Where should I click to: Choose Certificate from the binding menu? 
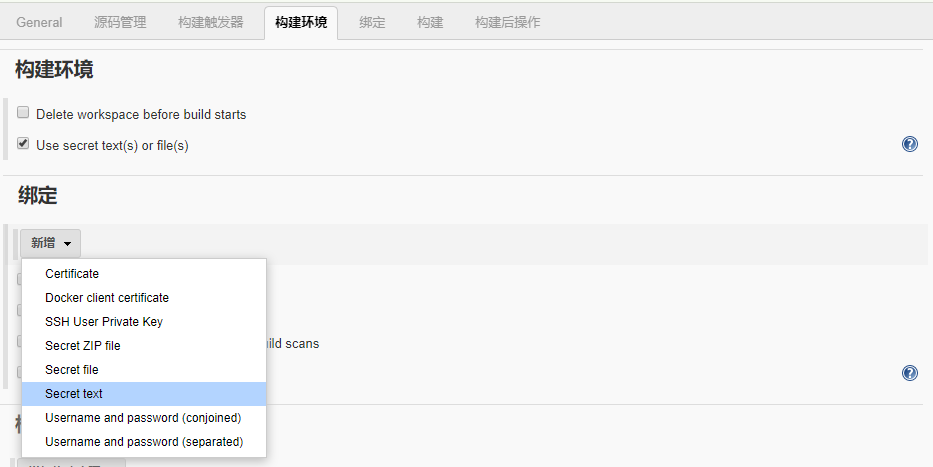72,274
